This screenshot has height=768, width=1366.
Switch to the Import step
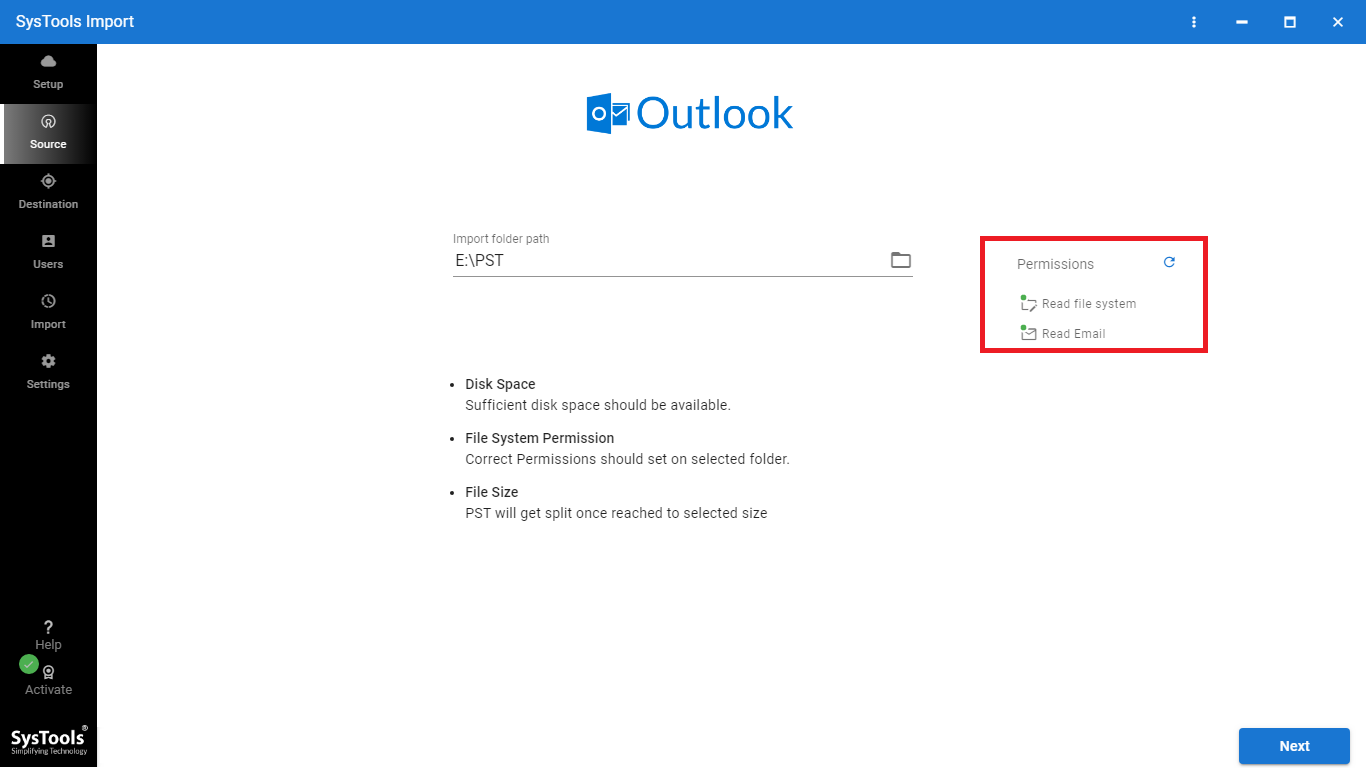[48, 313]
